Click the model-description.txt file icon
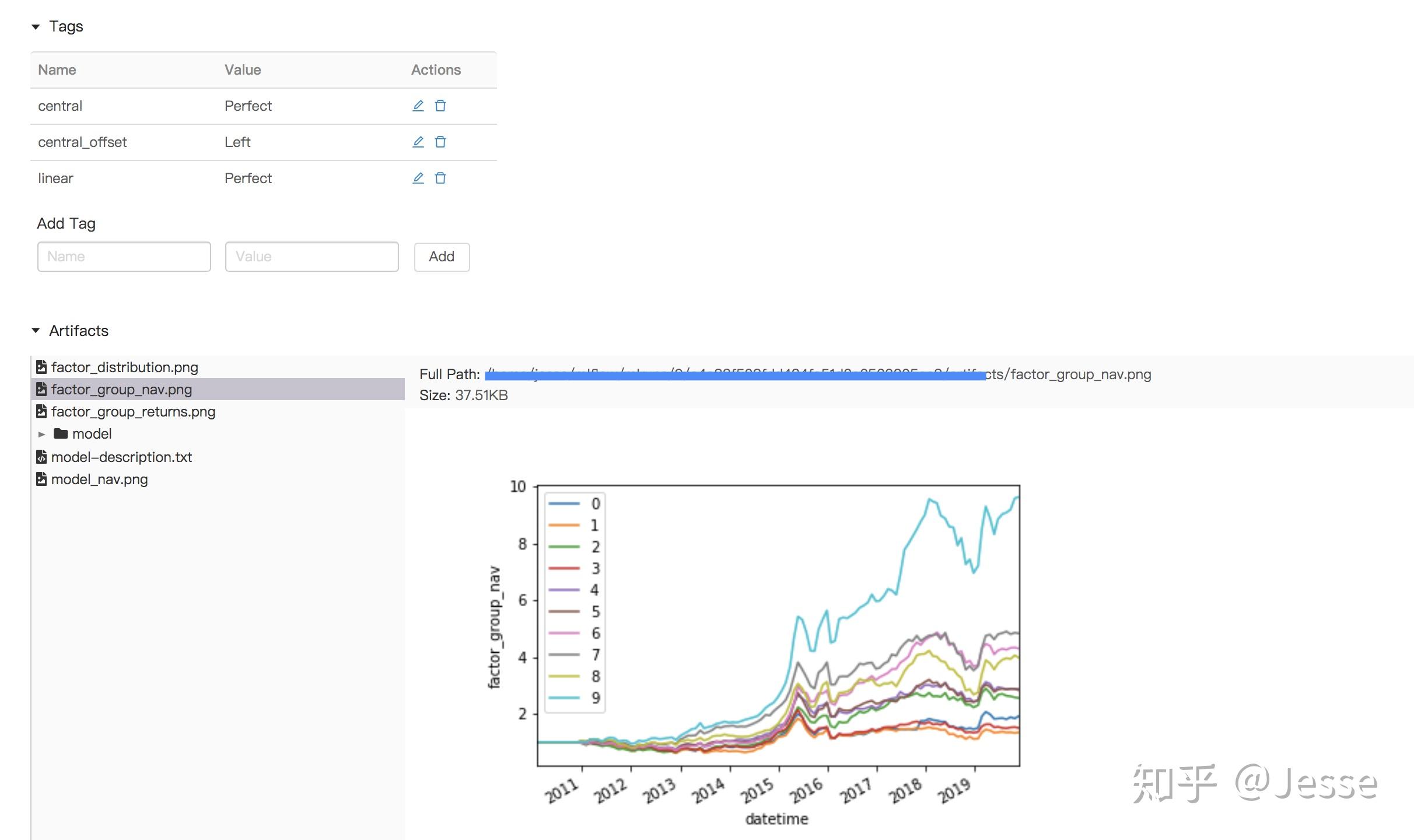Screen dimensions: 1414x840 point(41,457)
